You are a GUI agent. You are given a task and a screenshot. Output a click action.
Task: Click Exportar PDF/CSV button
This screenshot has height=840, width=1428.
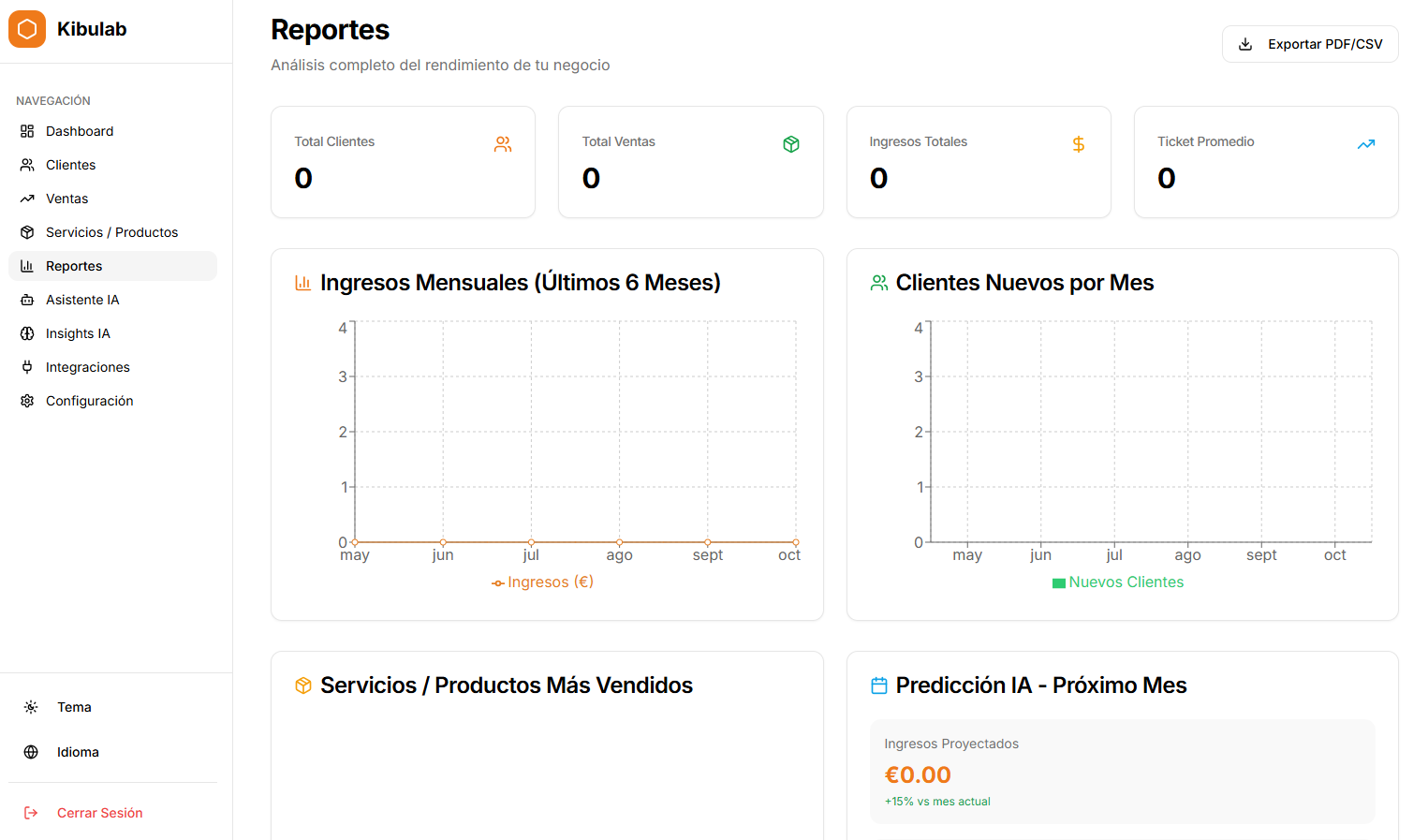1309,44
